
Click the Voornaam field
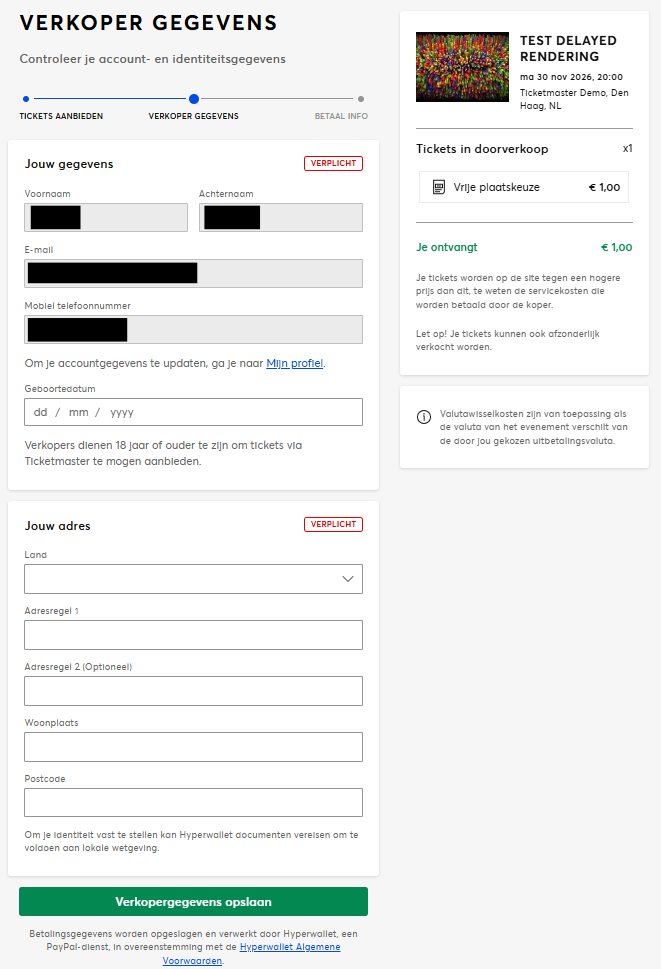click(106, 218)
